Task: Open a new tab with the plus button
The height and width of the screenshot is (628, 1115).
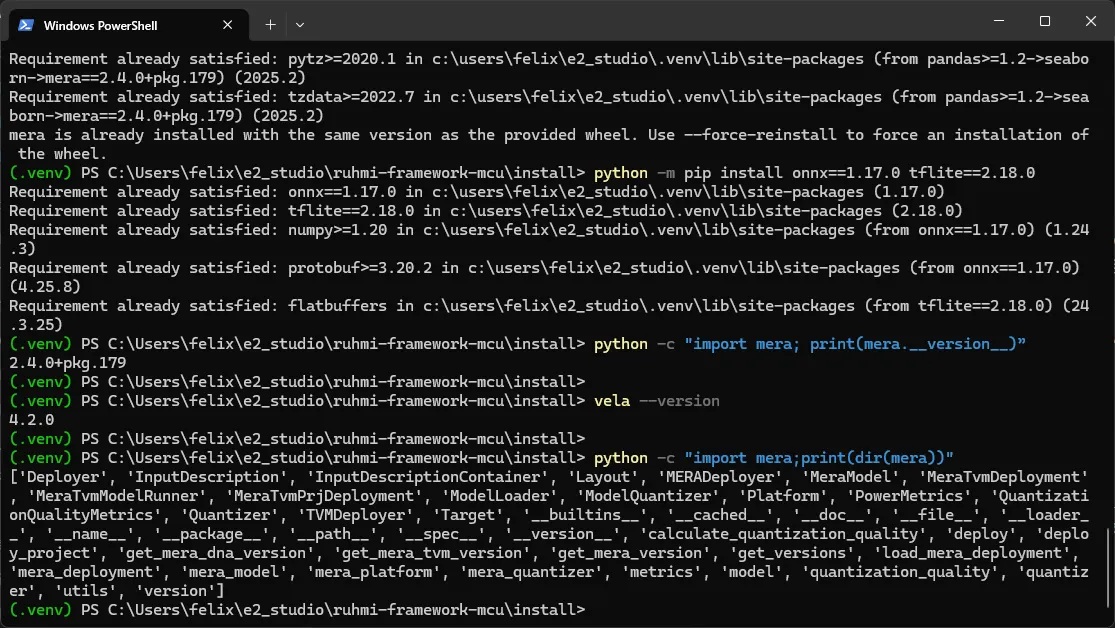Action: pos(270,24)
